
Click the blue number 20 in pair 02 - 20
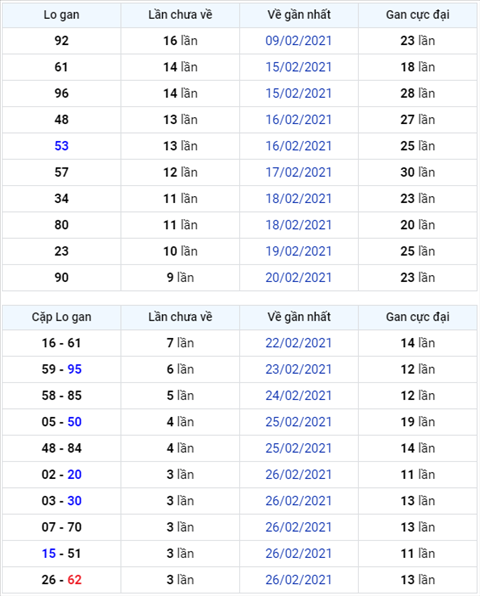(x=74, y=474)
